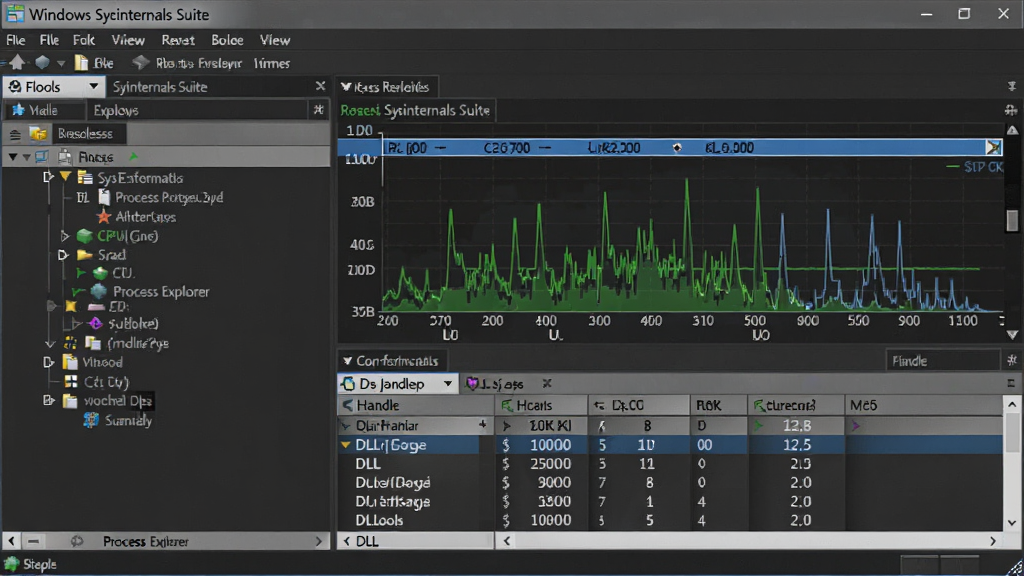Click the green Steple status bar icon
The width and height of the screenshot is (1024, 576).
11,564
